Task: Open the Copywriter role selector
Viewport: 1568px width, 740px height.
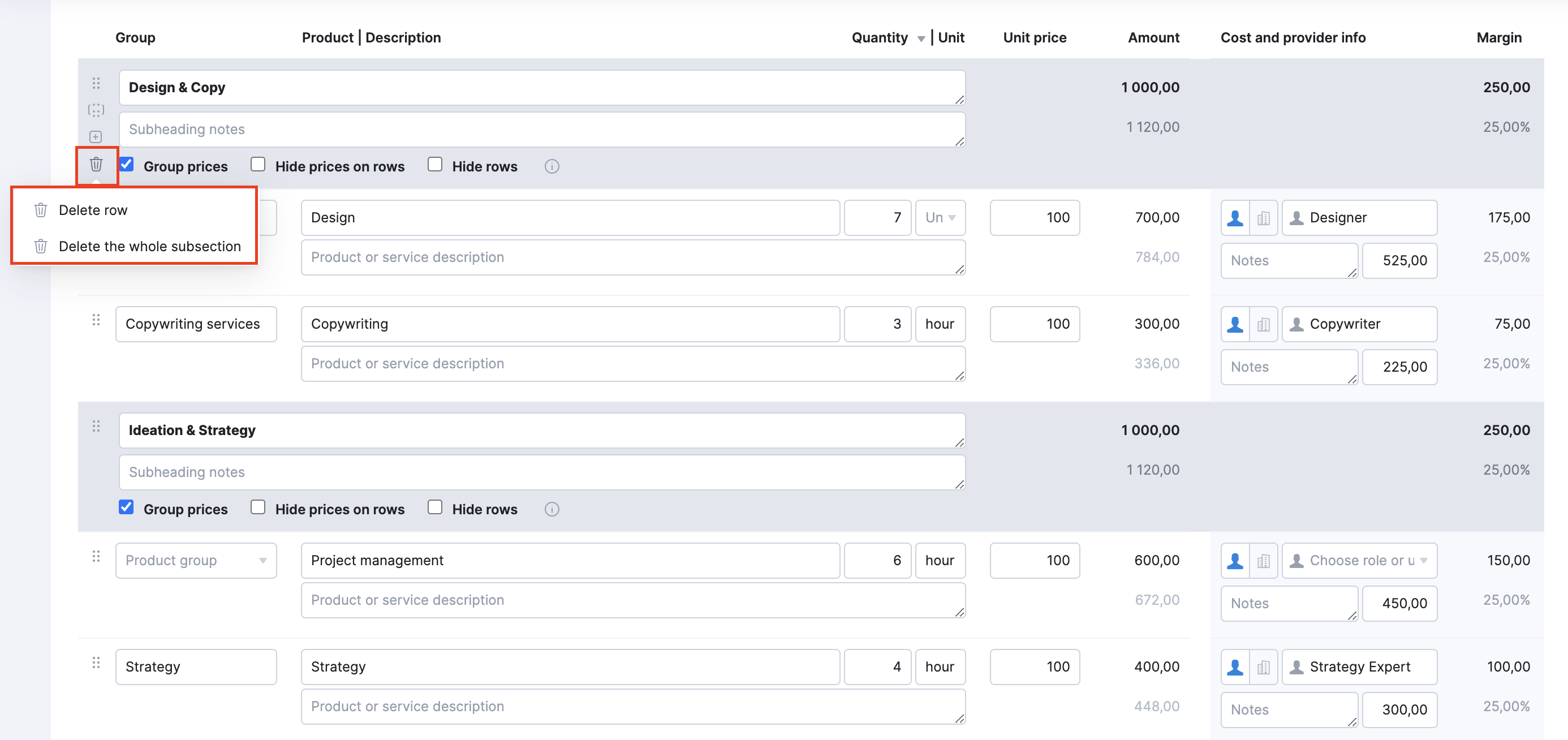Action: click(1360, 324)
